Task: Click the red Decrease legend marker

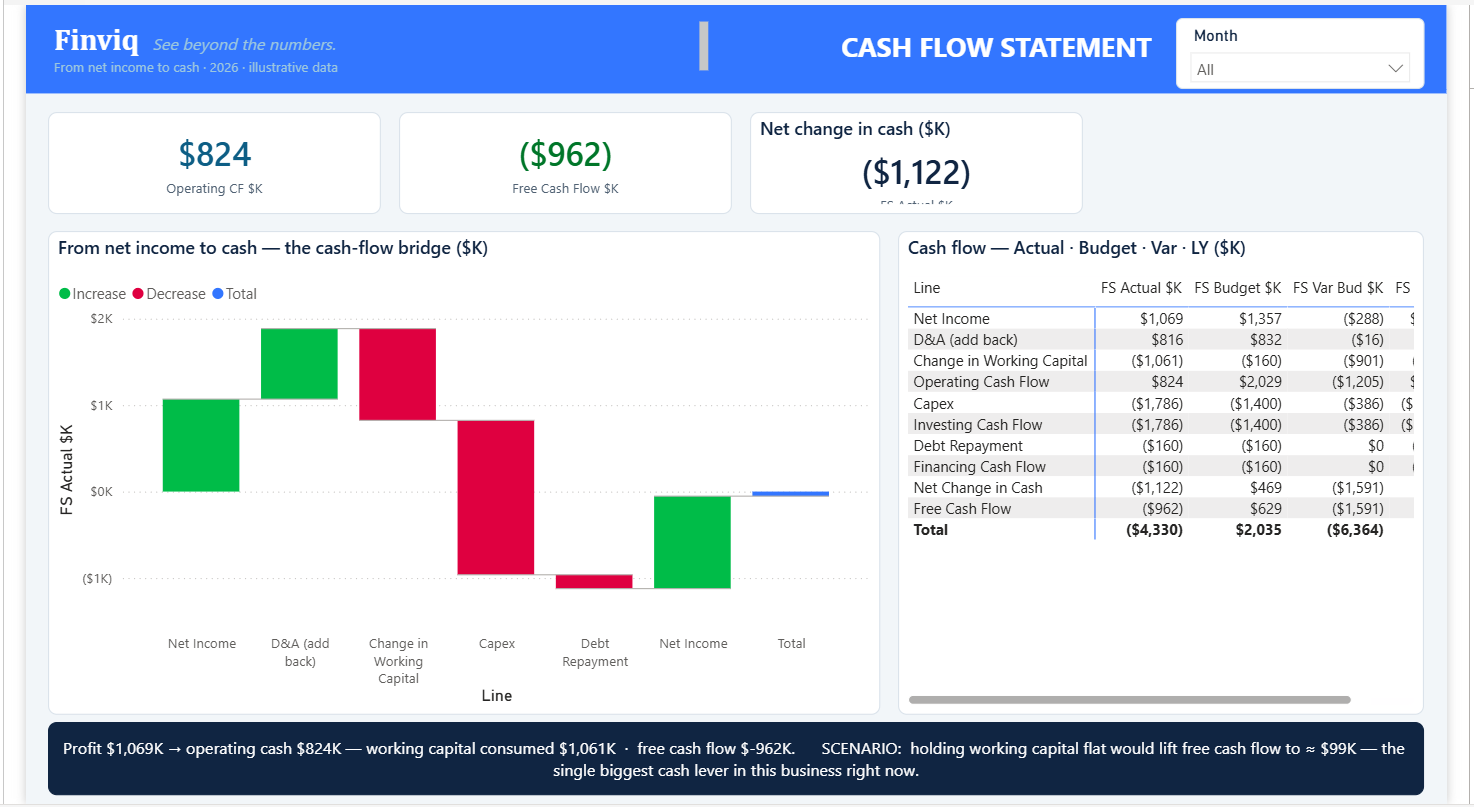Action: point(138,294)
